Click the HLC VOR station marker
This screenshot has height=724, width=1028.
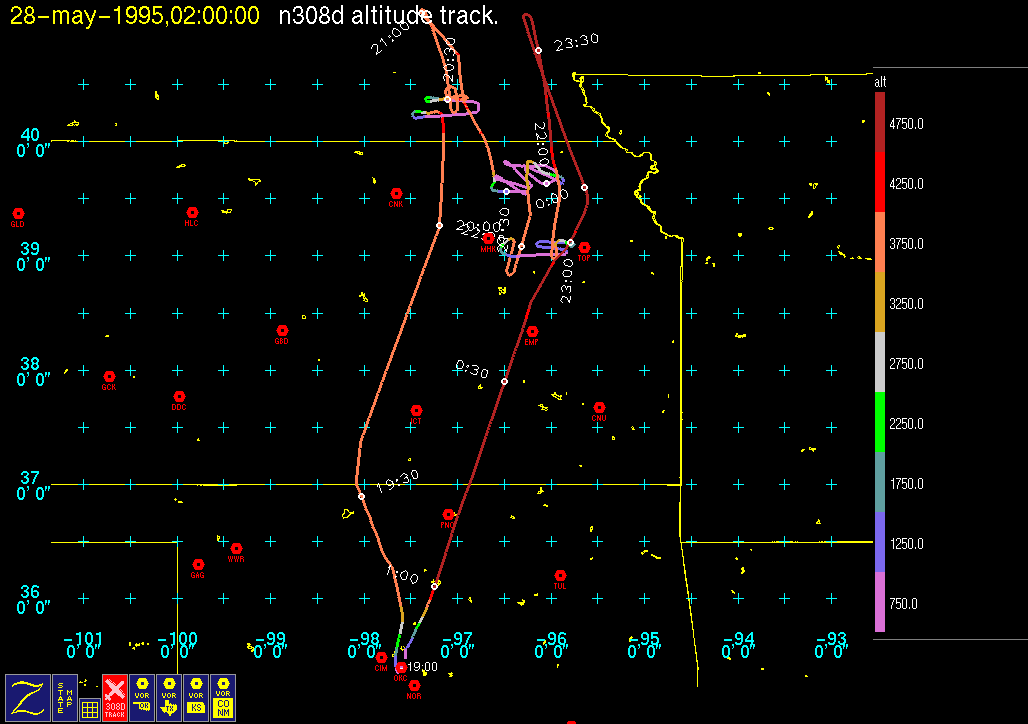pyautogui.click(x=192, y=212)
